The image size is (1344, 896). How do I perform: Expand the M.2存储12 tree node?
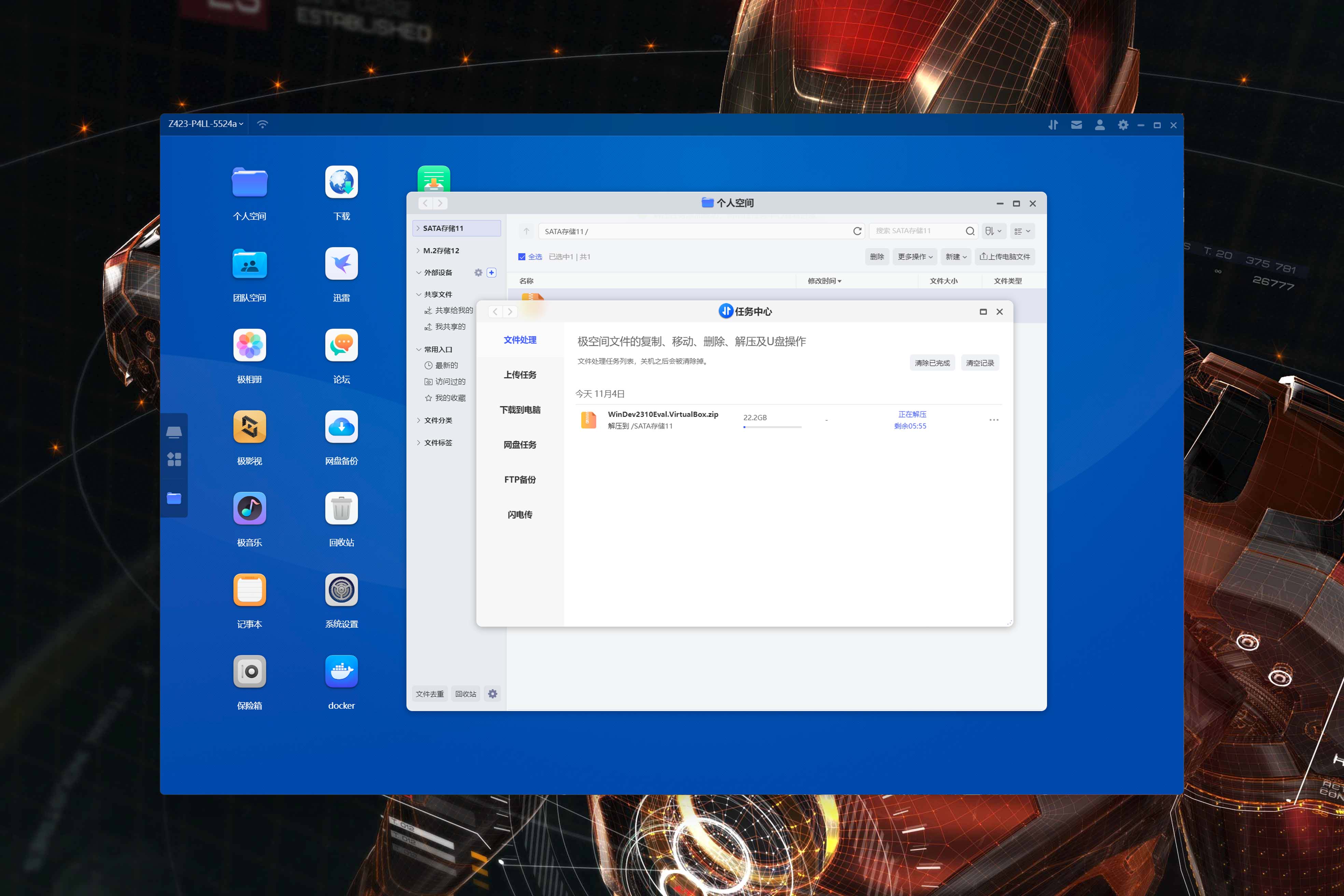pos(418,250)
